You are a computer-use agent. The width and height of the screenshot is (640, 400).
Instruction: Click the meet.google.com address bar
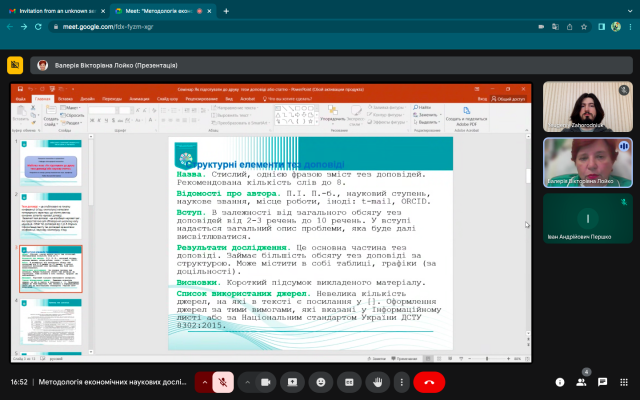coord(300,32)
